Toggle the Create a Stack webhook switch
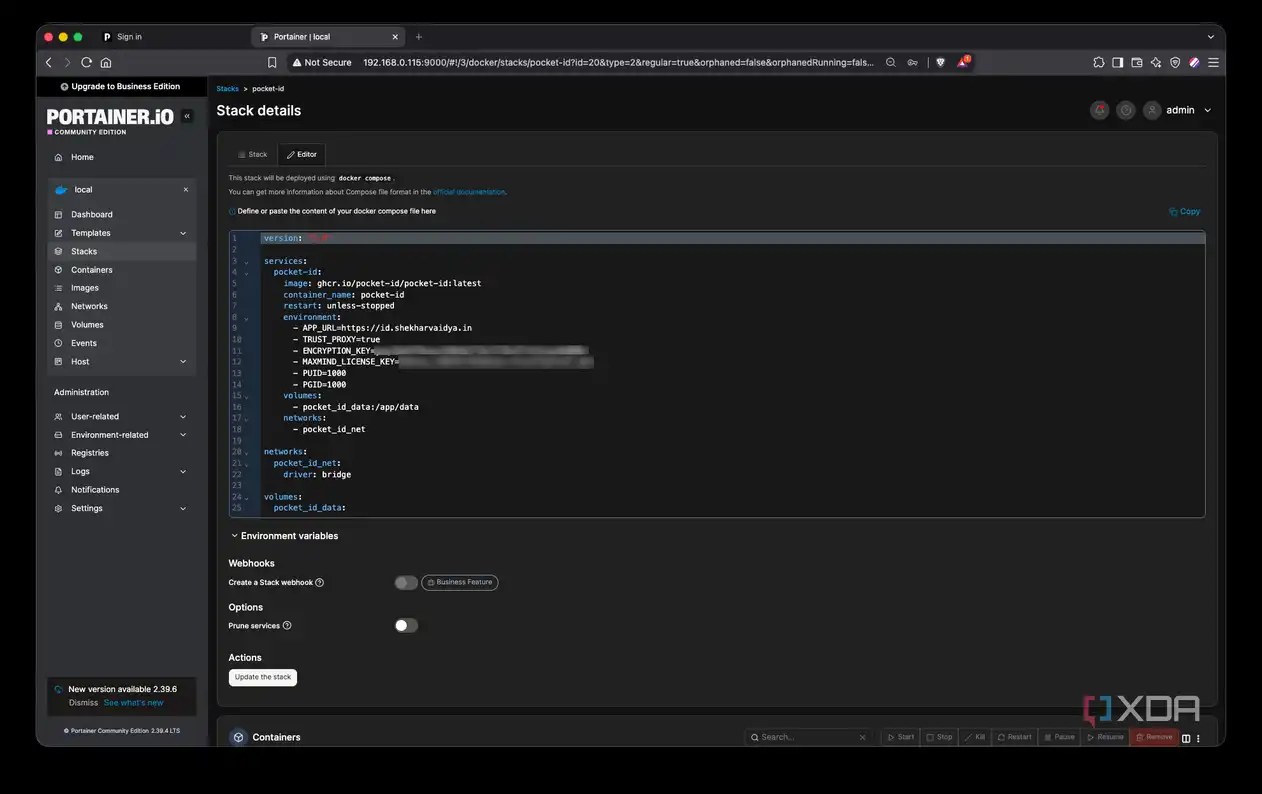Screen dimensions: 1262x794 (x=406, y=583)
